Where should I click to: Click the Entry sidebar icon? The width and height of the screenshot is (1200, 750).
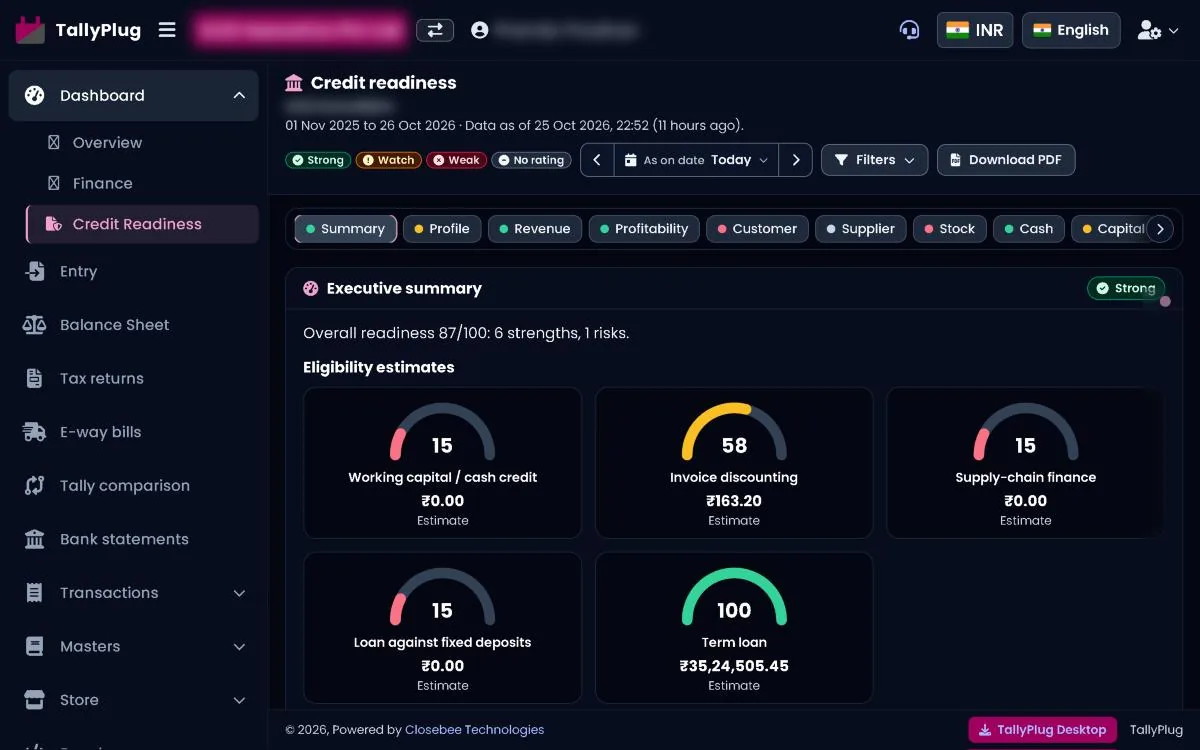34,271
